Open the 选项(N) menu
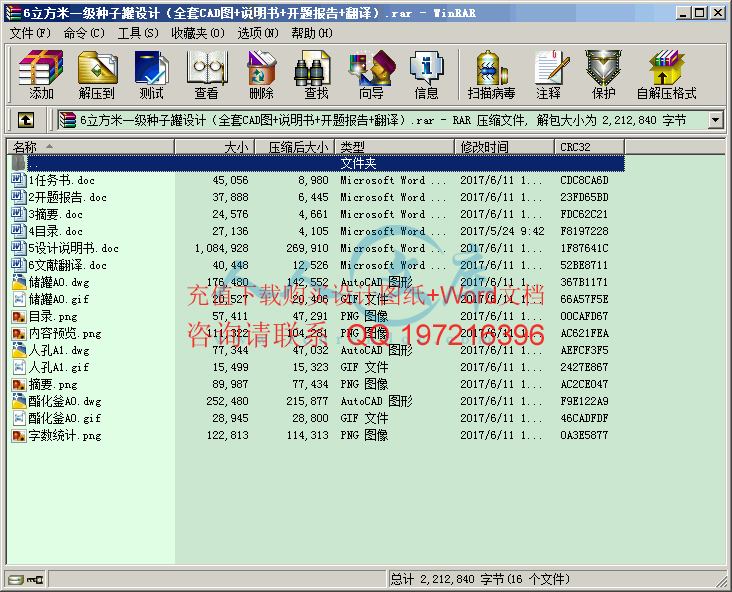The image size is (732, 592). [x=258, y=33]
